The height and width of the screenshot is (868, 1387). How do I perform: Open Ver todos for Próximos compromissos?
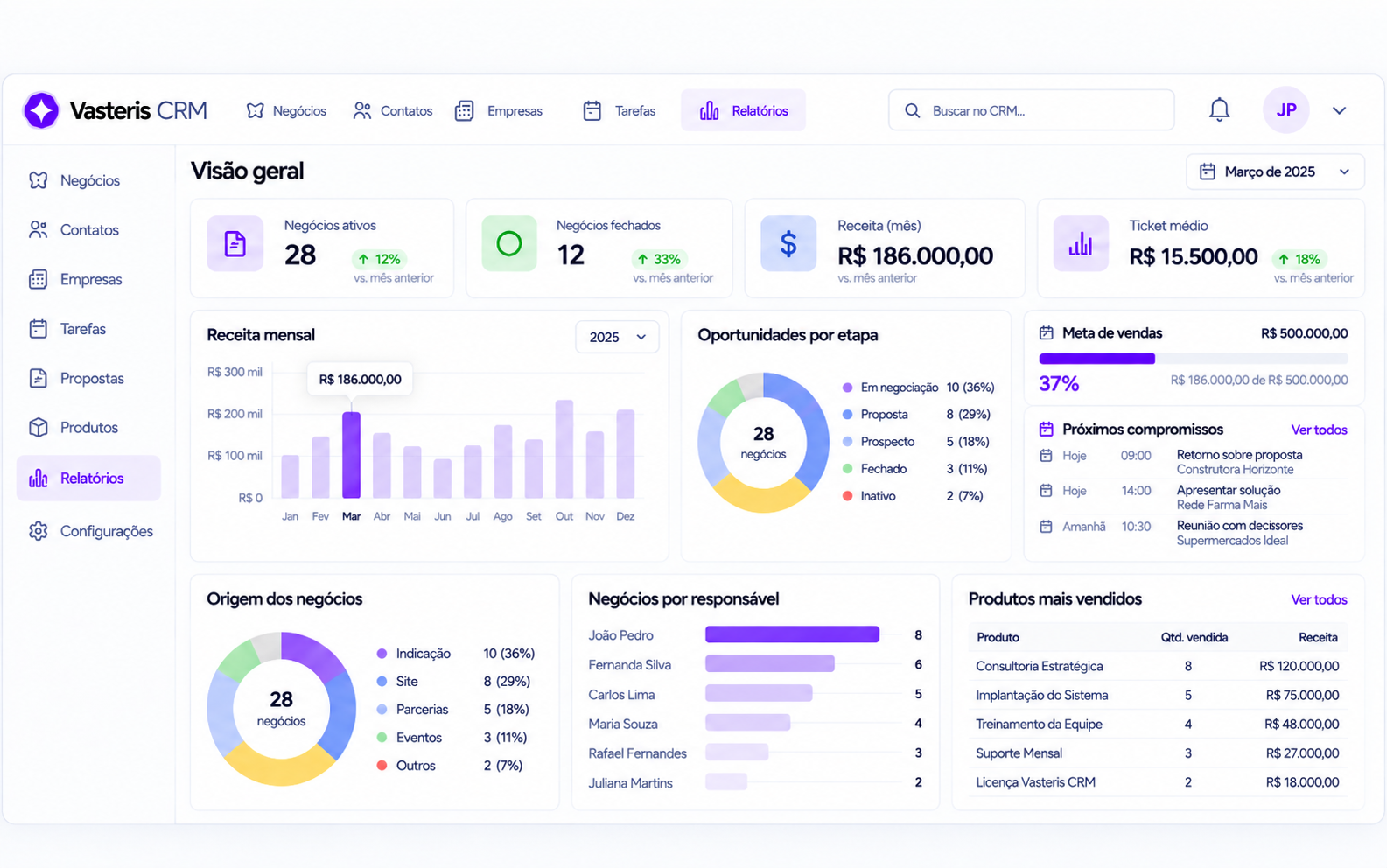pyautogui.click(x=1319, y=430)
